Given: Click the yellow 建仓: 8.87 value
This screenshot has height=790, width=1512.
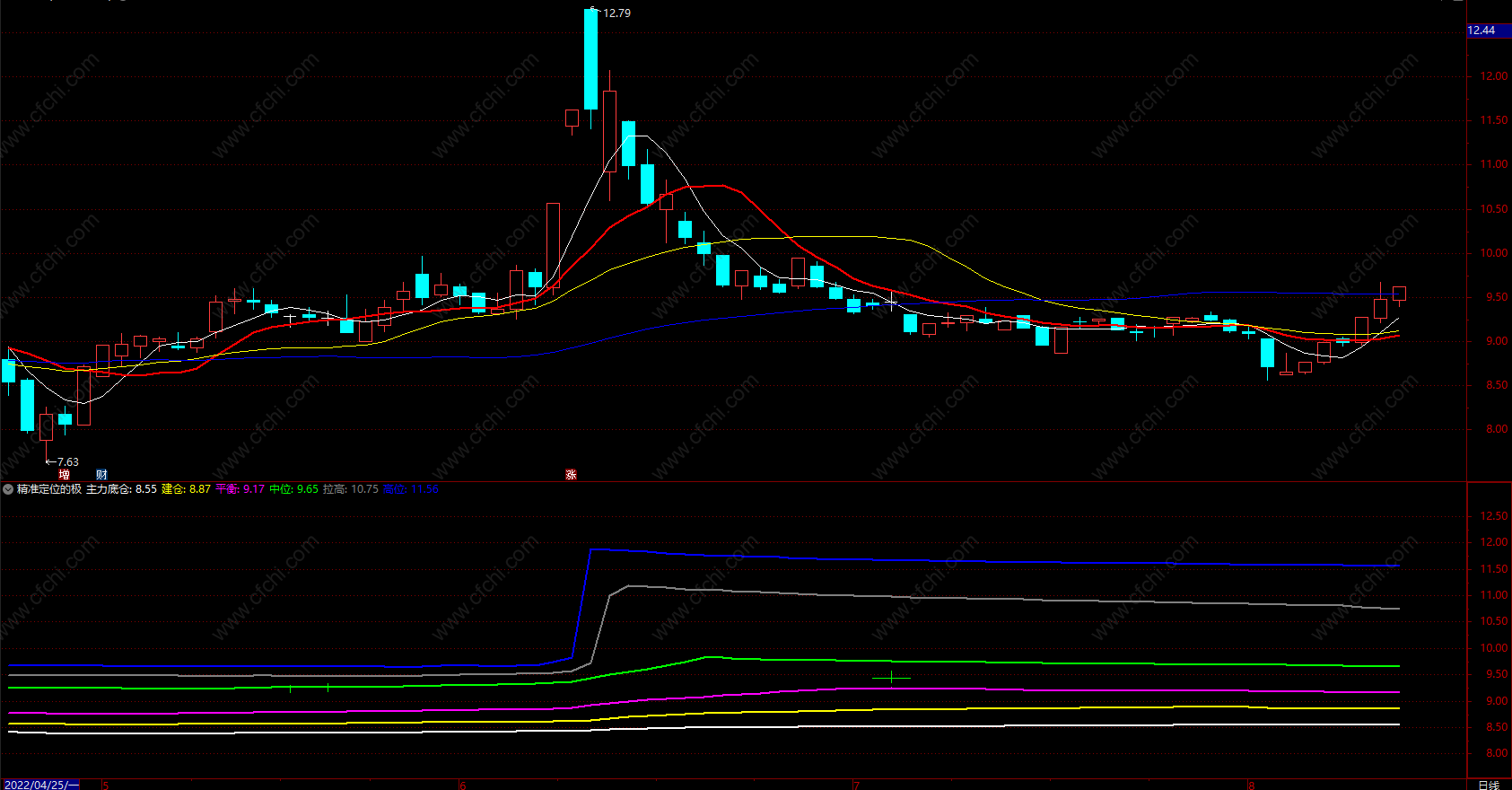Looking at the screenshot, I should click(x=186, y=489).
